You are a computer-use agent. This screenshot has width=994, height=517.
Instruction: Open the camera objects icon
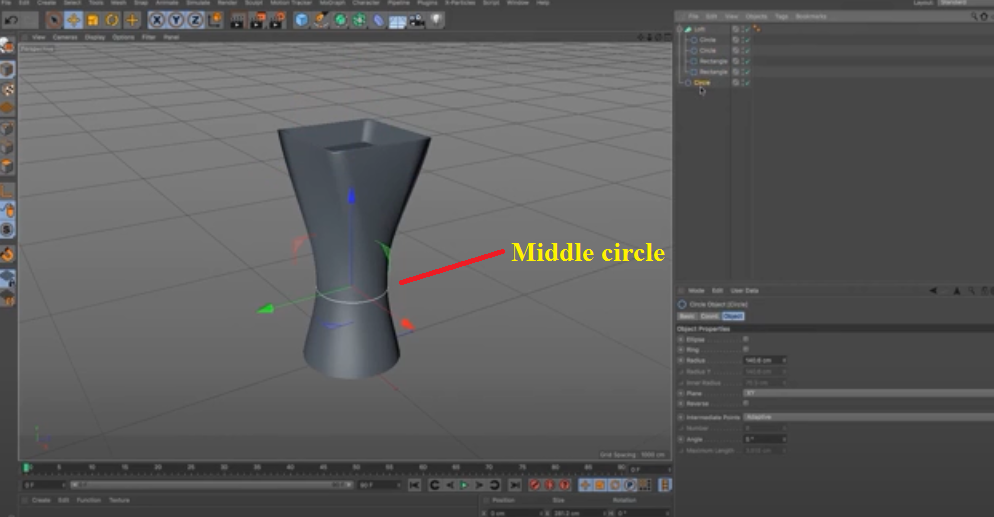416,20
